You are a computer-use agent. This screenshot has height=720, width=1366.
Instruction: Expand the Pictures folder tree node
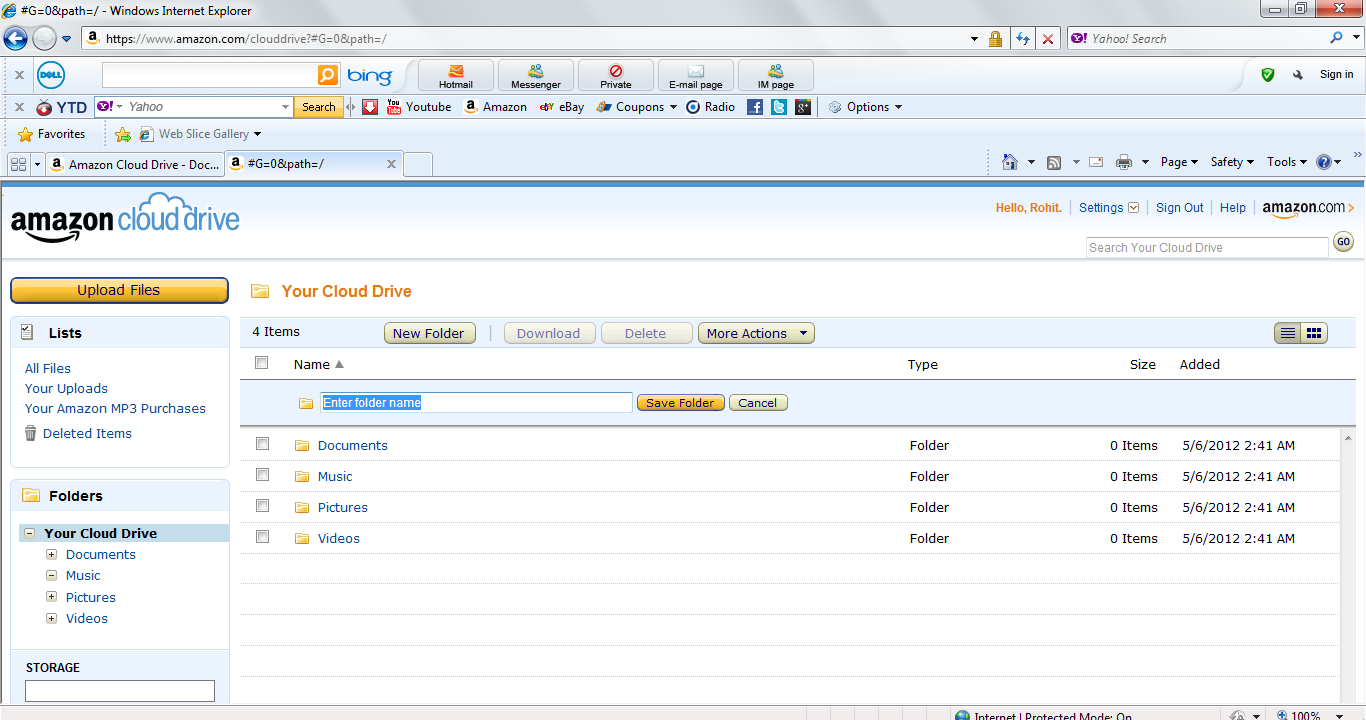(52, 597)
